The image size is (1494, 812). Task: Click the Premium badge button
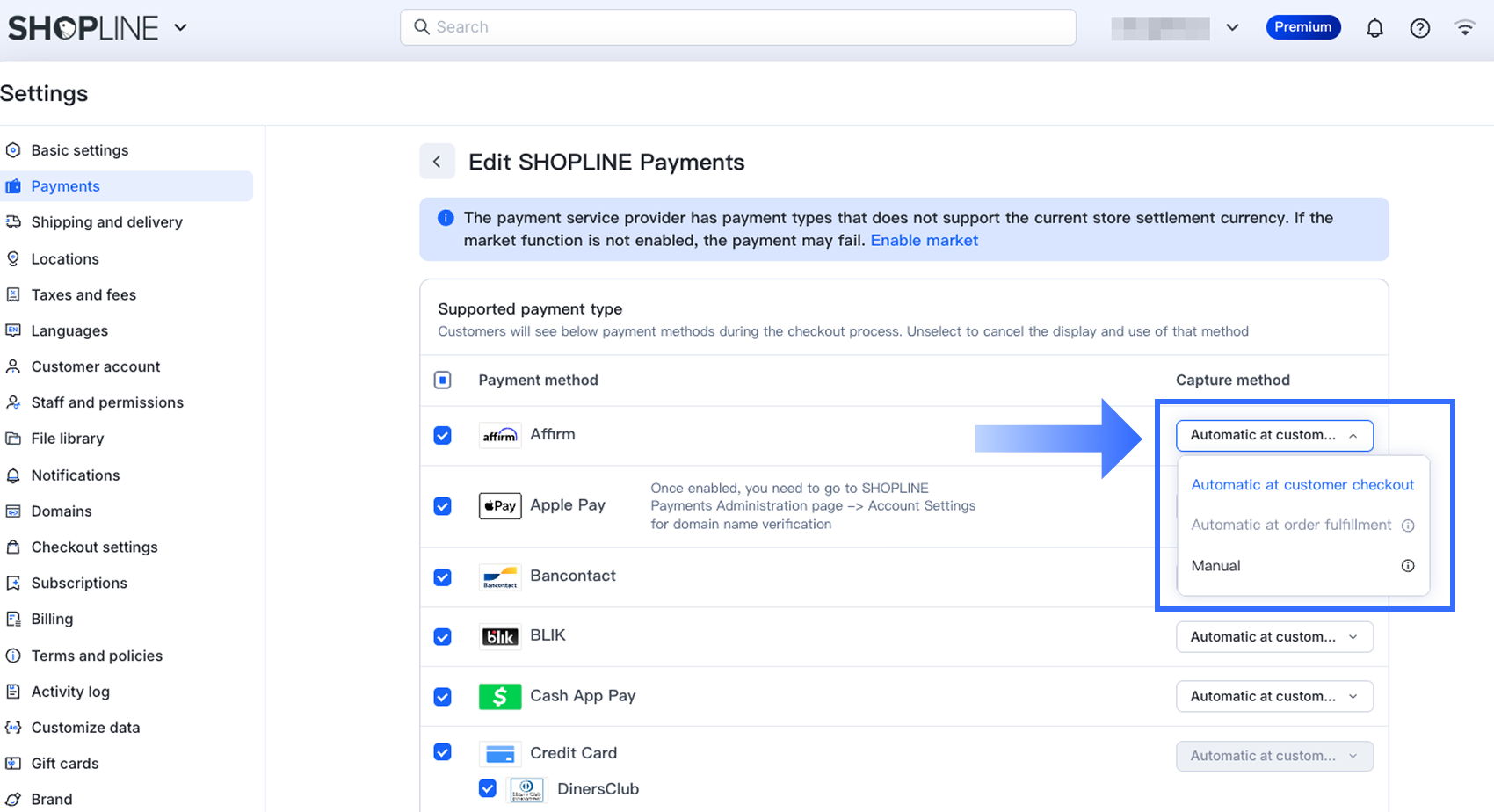[1302, 27]
